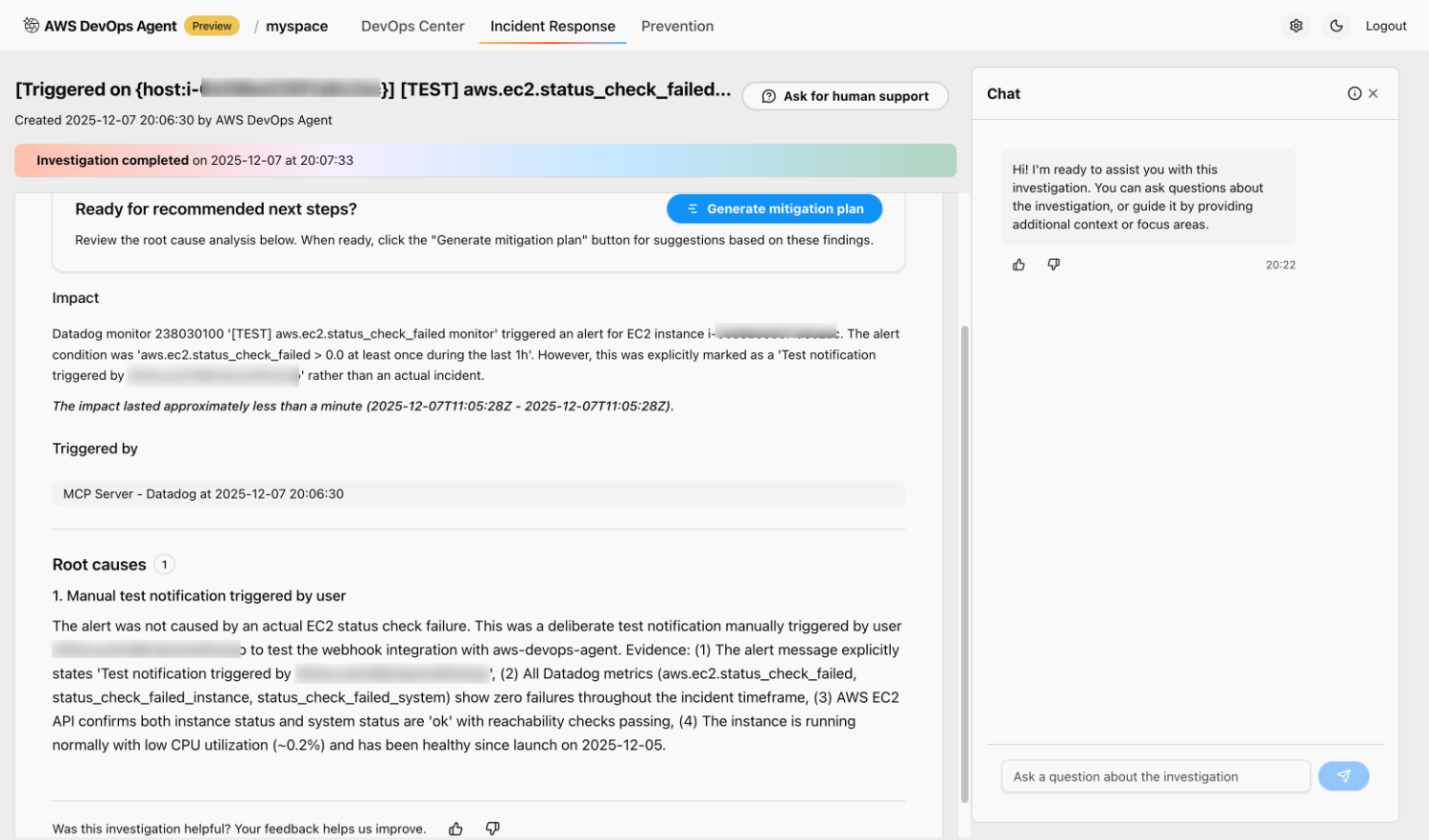Click the root causes count badge
1429x840 pixels.
(x=164, y=565)
